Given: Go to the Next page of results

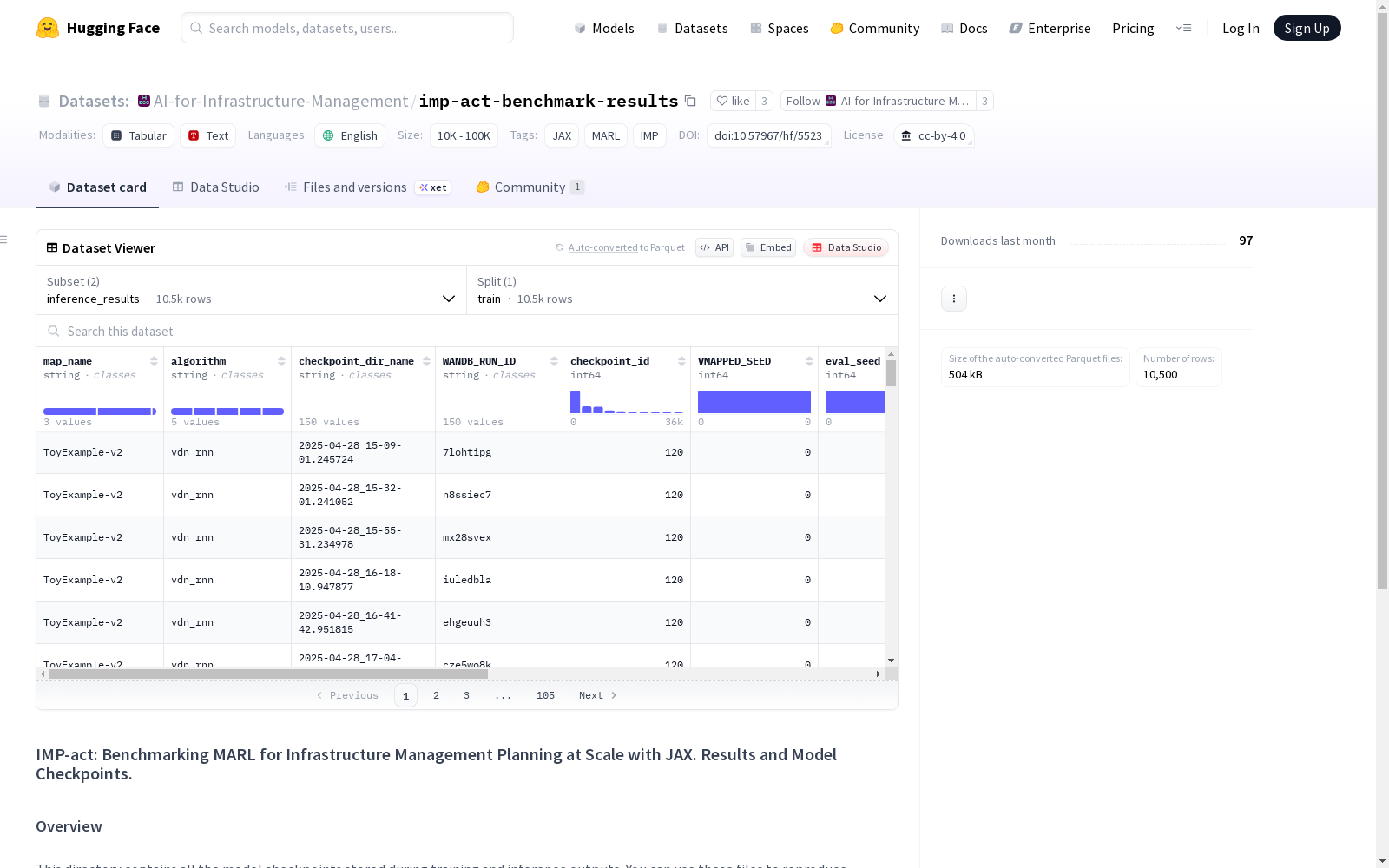Looking at the screenshot, I should coord(597,695).
